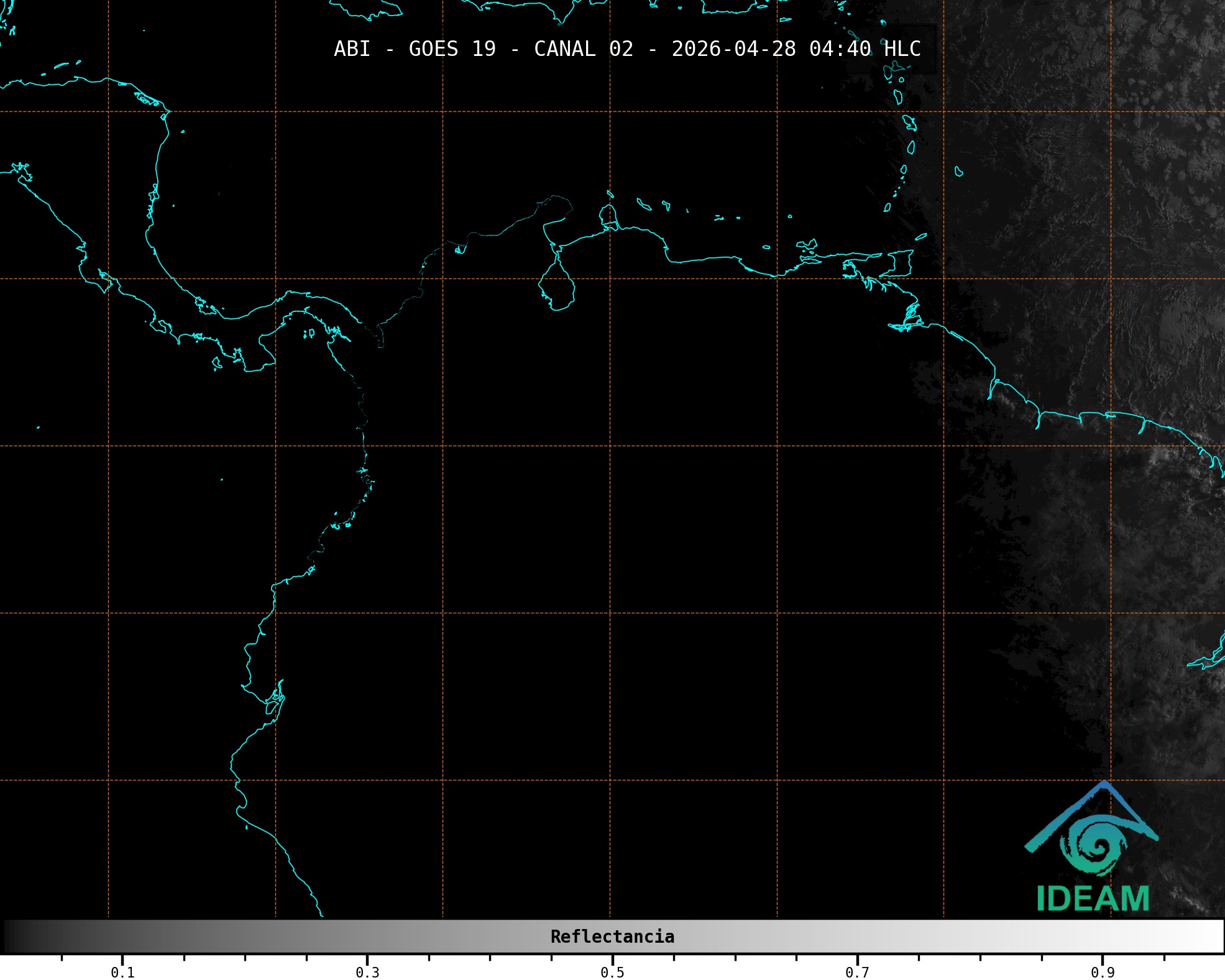Click the green IDEAM text
Image resolution: width=1225 pixels, height=980 pixels.
1093,899
